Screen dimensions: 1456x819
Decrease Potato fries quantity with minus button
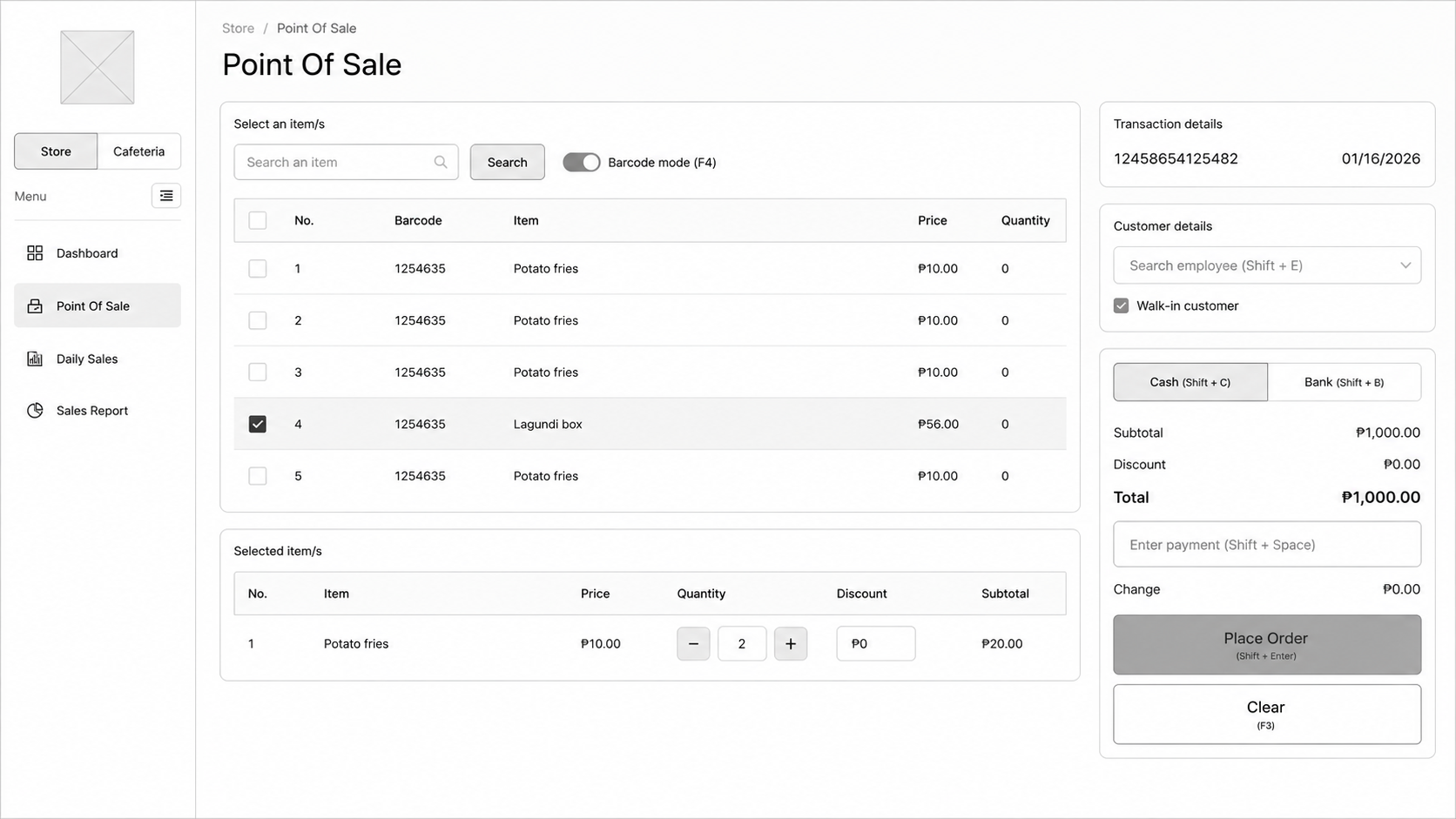click(693, 644)
